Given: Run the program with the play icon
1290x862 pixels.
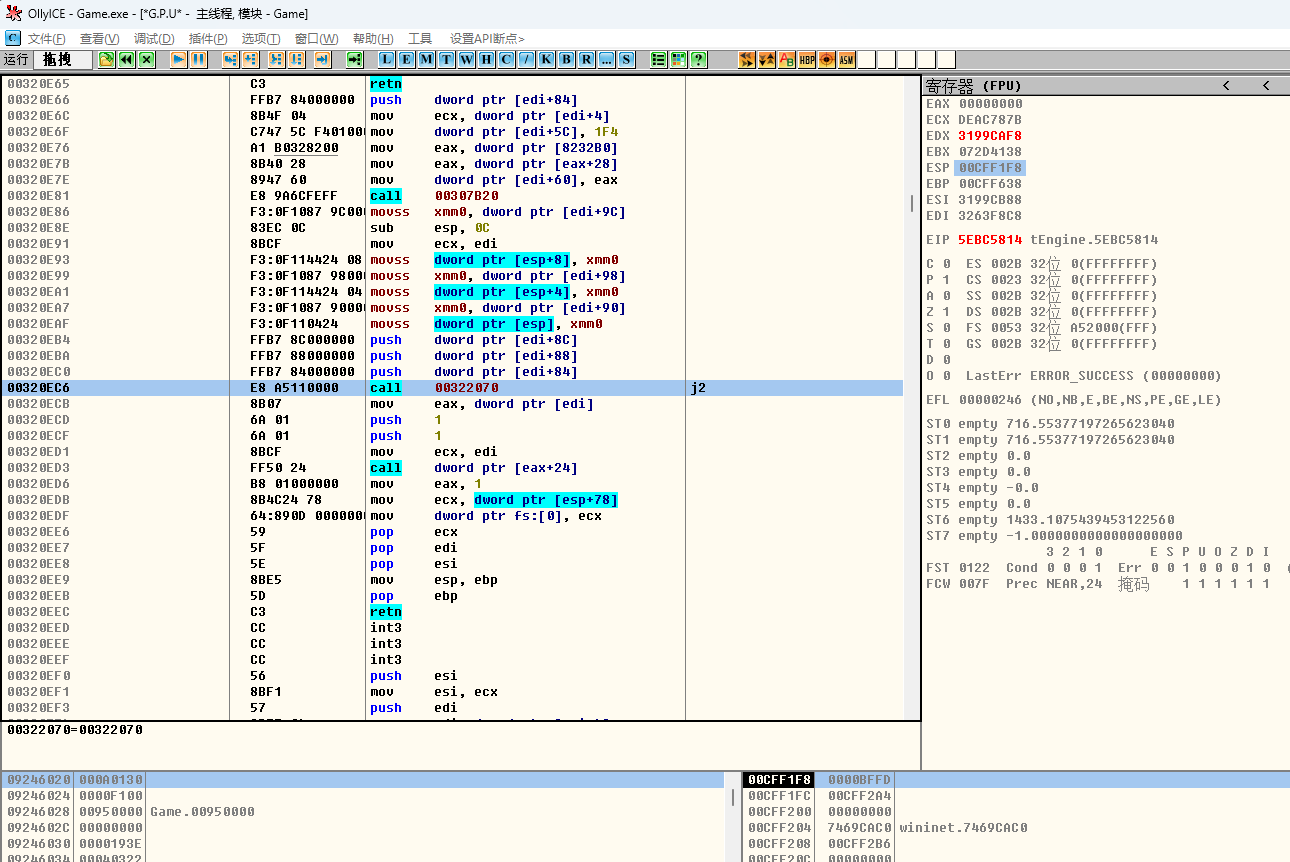Looking at the screenshot, I should click(178, 59).
